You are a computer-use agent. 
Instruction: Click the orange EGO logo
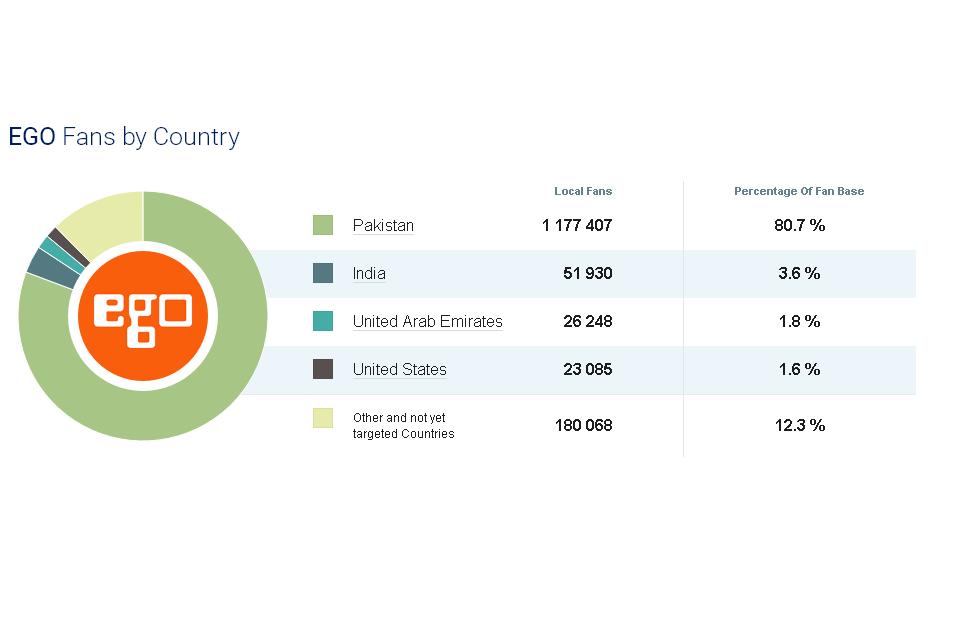point(143,315)
